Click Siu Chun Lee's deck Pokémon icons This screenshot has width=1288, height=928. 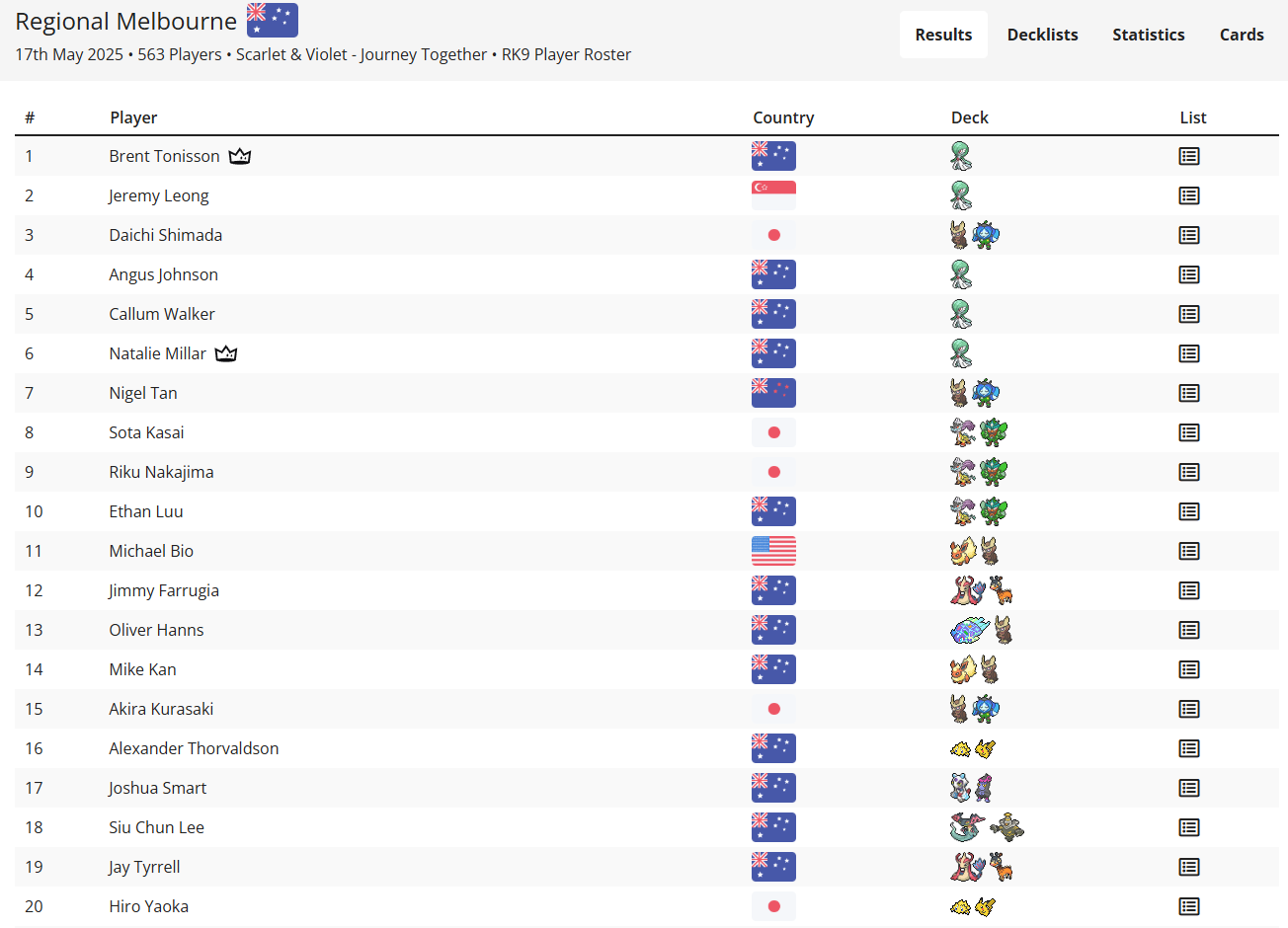tap(987, 827)
